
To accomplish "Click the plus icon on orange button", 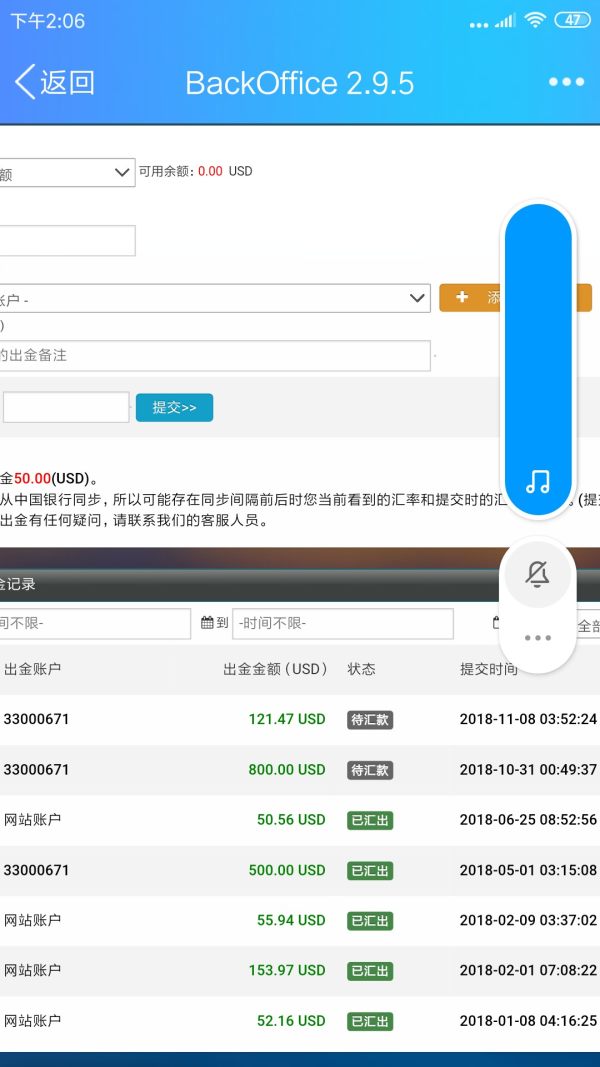I will tap(462, 297).
